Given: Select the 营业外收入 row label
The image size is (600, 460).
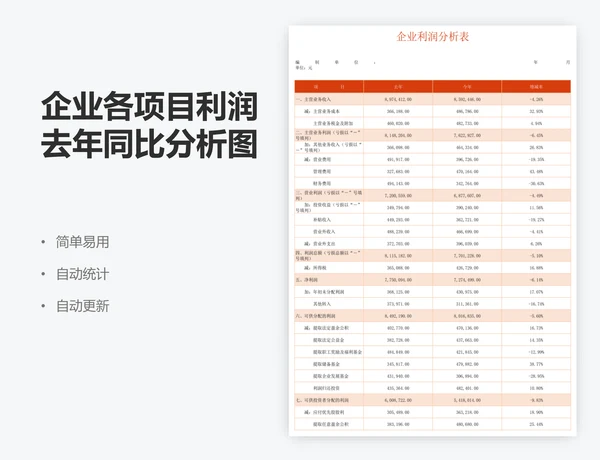Looking at the screenshot, I should click(324, 232).
